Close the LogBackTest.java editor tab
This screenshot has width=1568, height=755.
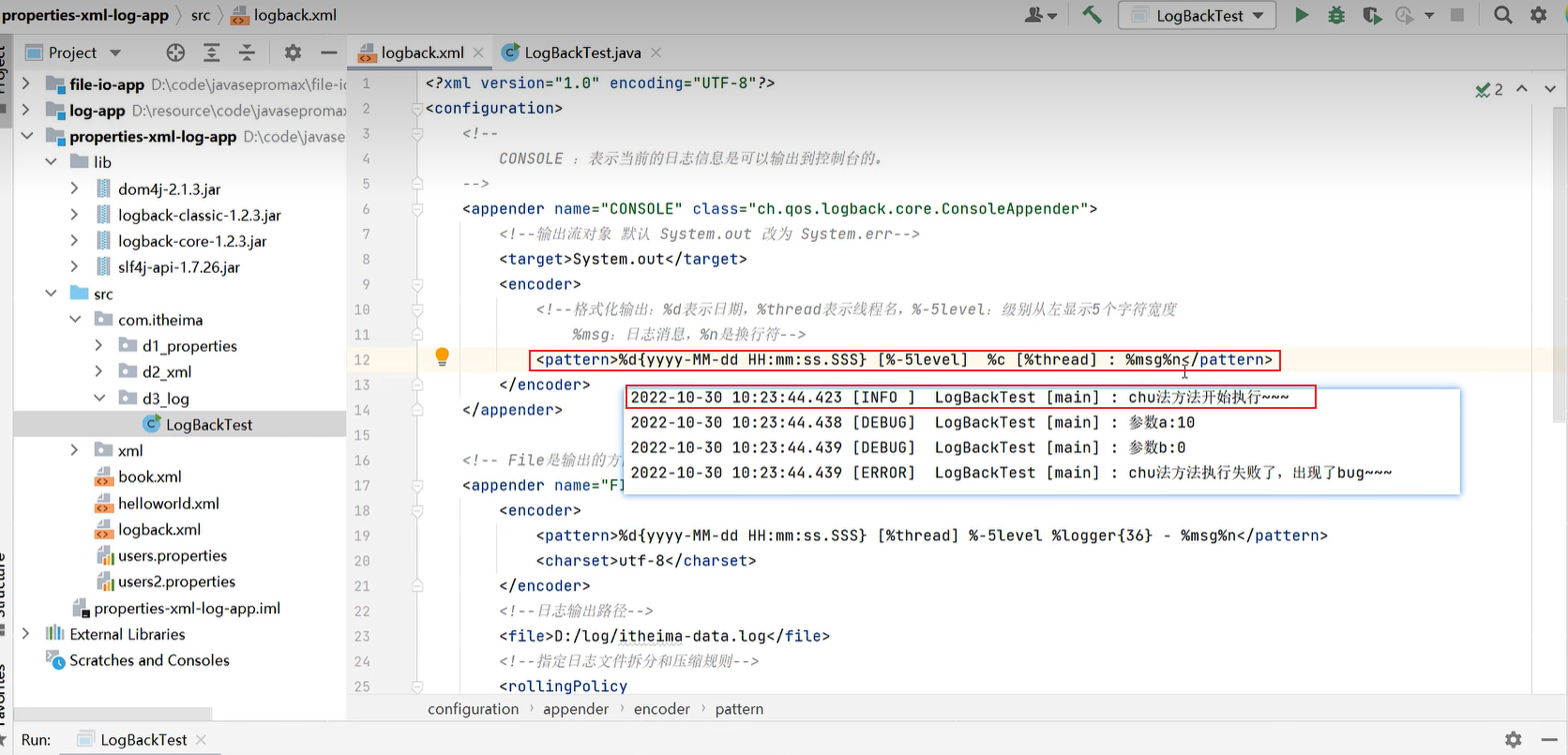pos(656,53)
